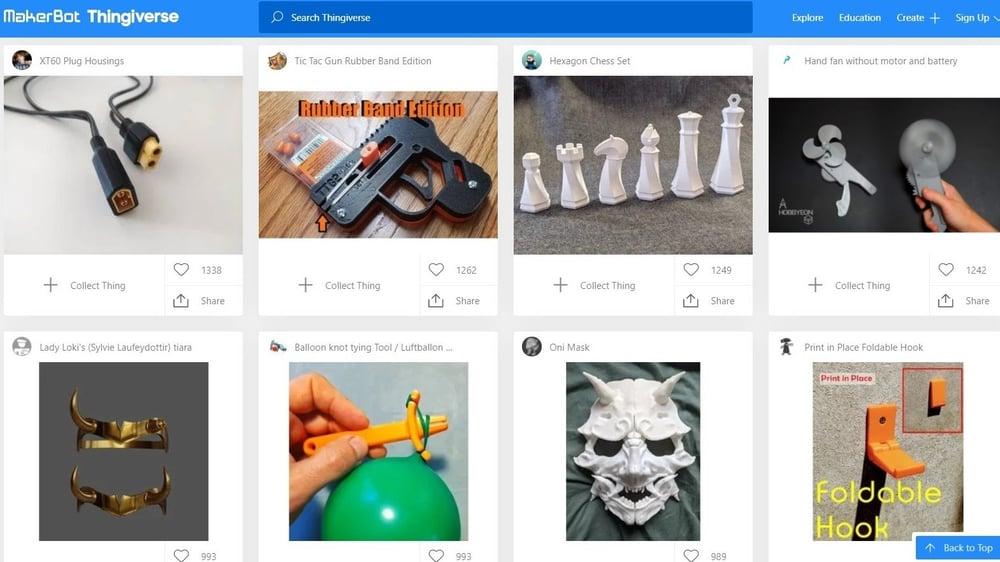Open XT60 Plug Housings title link
The image size is (1000, 562).
coord(82,61)
